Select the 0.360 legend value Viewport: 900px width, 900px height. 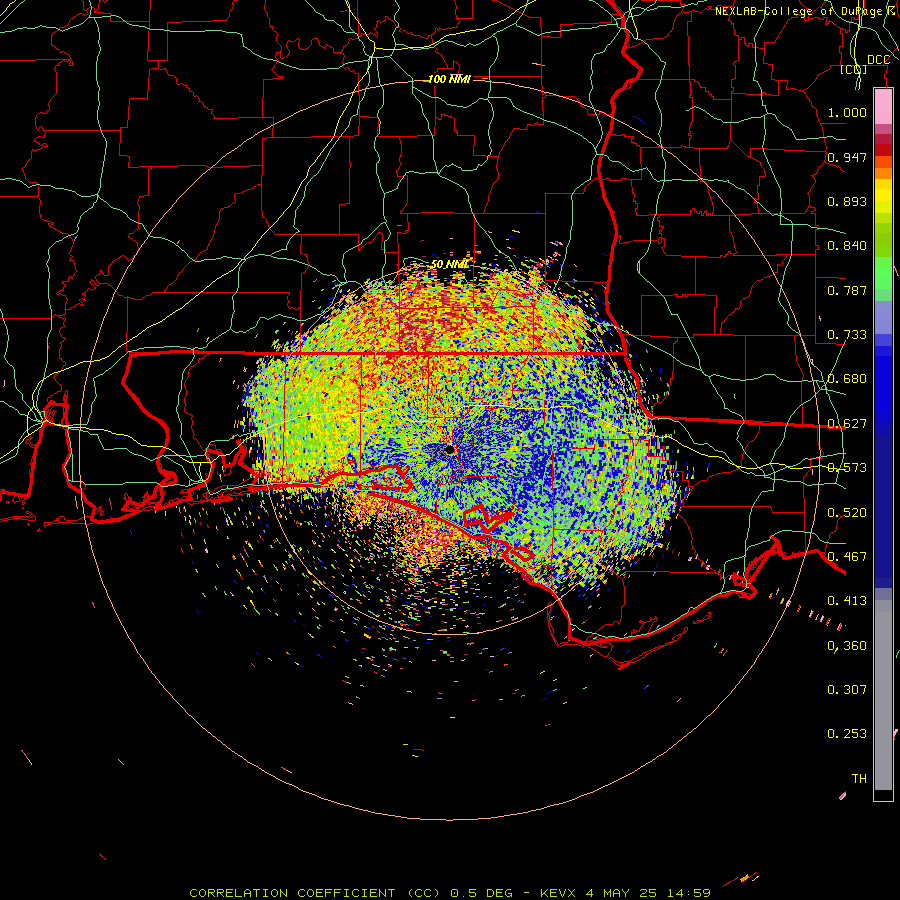point(847,646)
